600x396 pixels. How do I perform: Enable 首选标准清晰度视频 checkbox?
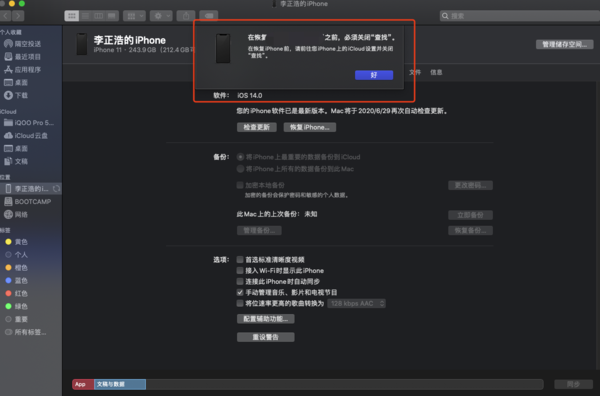[240, 259]
